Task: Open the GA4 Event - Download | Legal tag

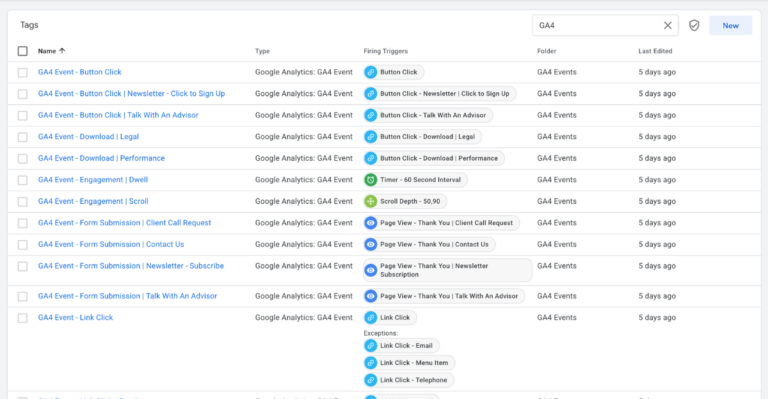Action: point(88,137)
